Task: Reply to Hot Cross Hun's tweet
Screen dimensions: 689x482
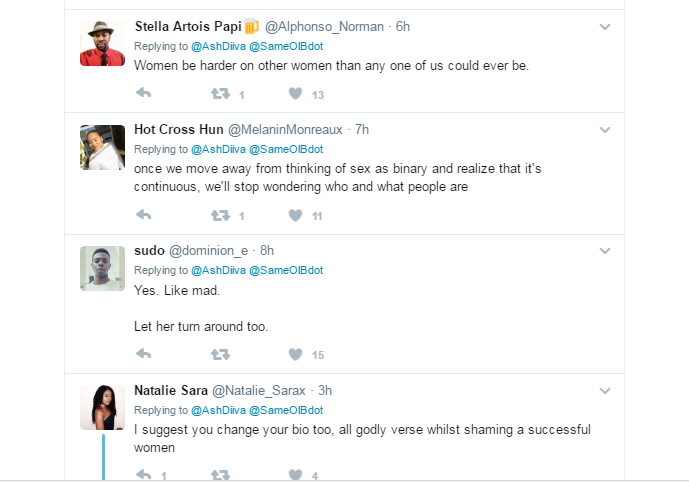Action: pos(143,215)
